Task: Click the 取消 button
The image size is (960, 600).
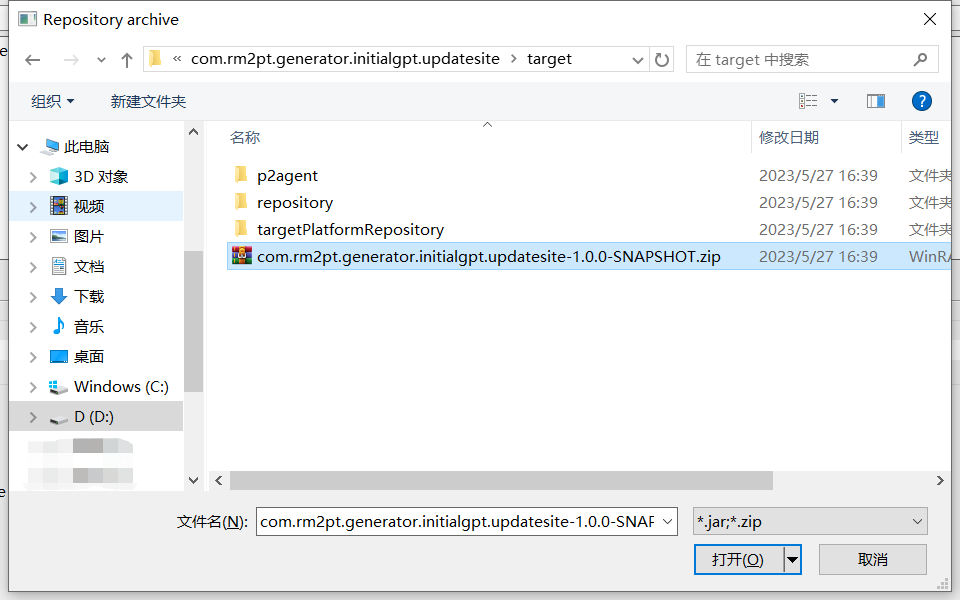Action: [872, 559]
